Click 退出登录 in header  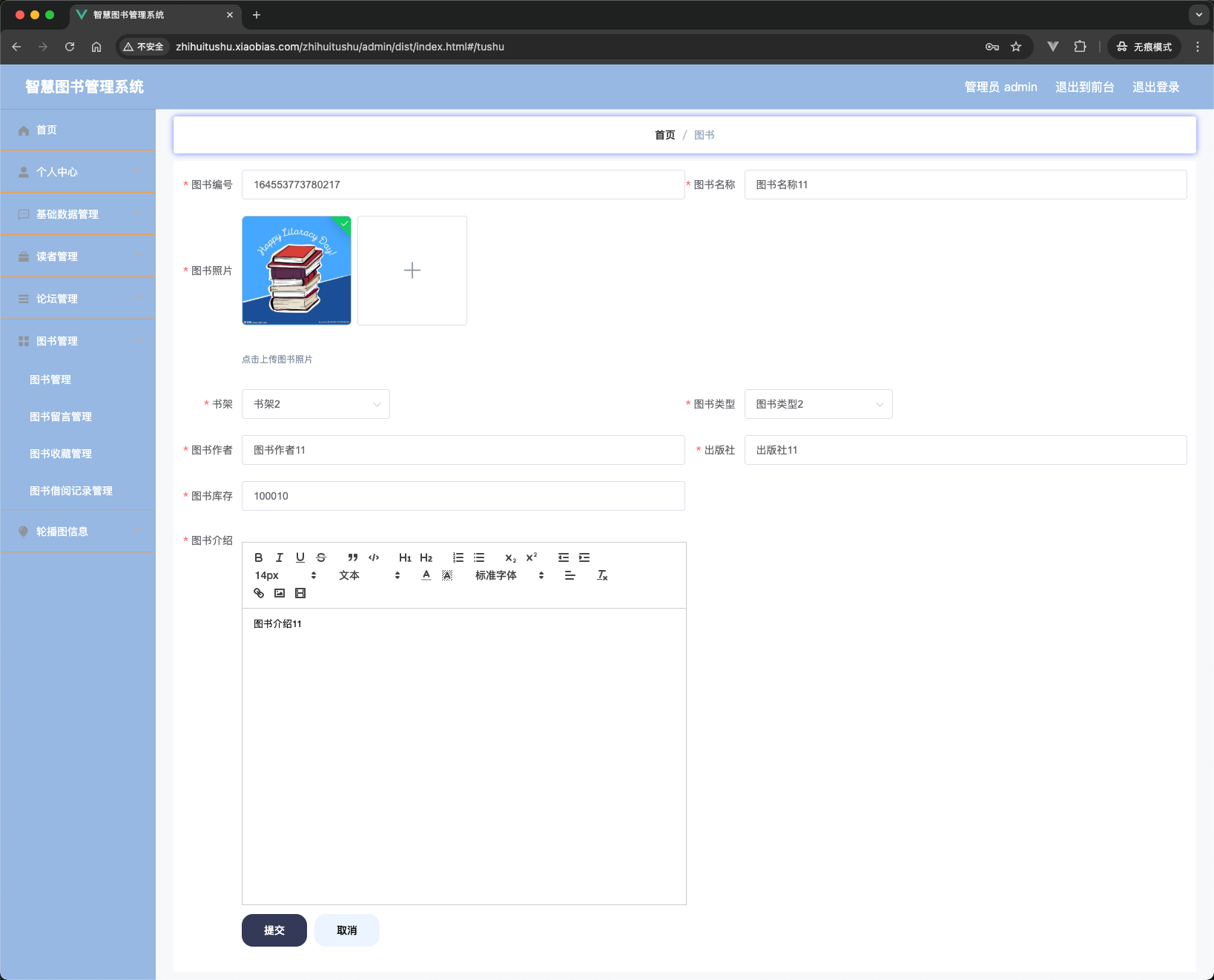[1155, 87]
